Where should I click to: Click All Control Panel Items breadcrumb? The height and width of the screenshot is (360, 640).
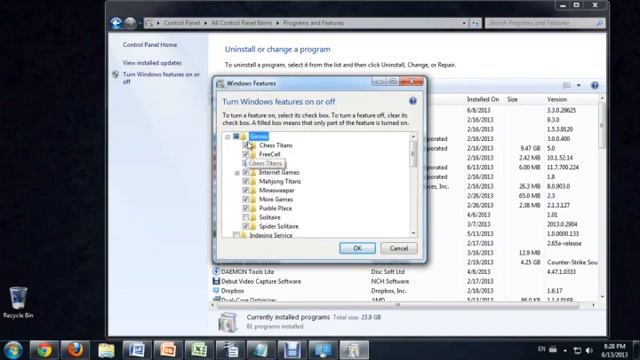pos(241,23)
